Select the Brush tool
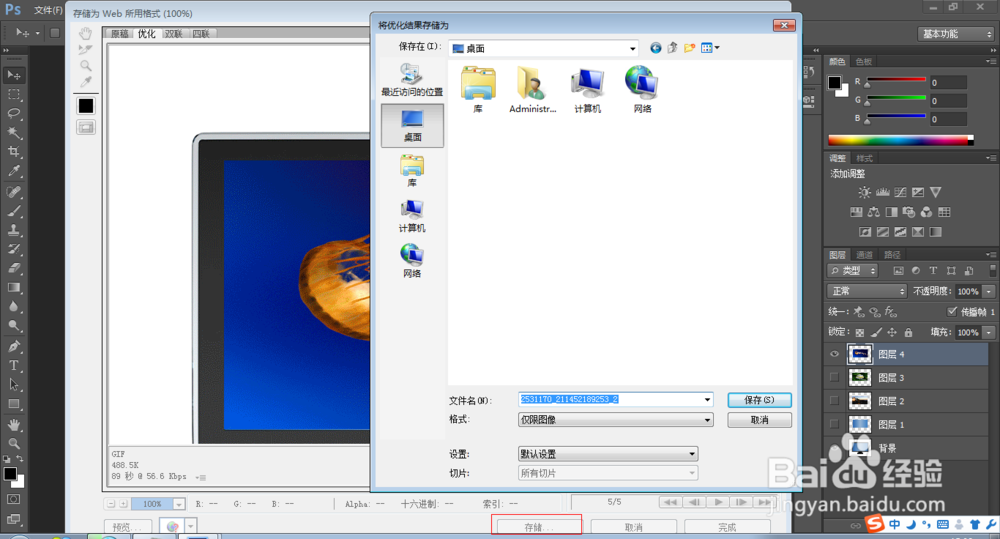 [13, 211]
